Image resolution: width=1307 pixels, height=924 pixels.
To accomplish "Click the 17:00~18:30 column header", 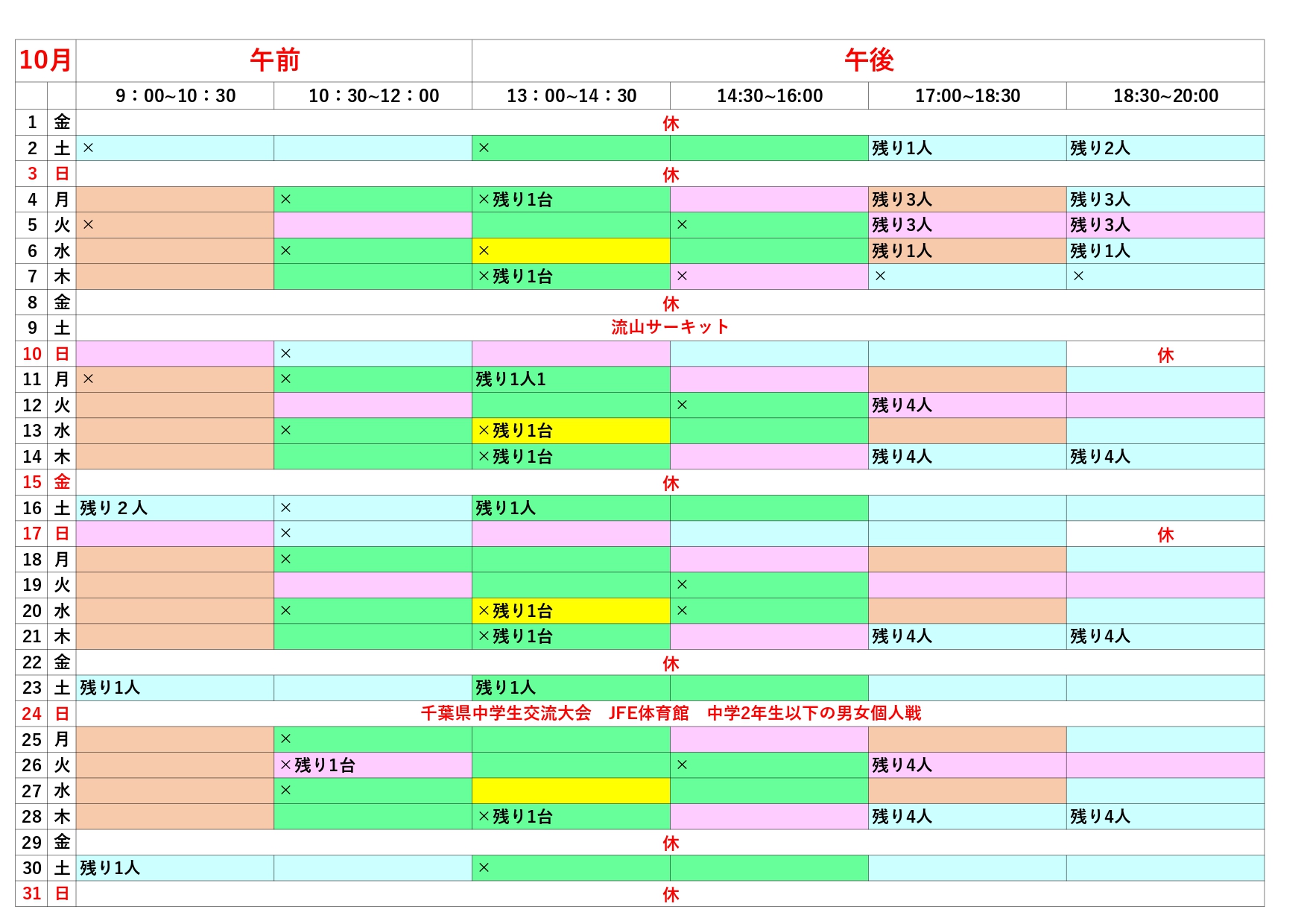I will coord(967,95).
